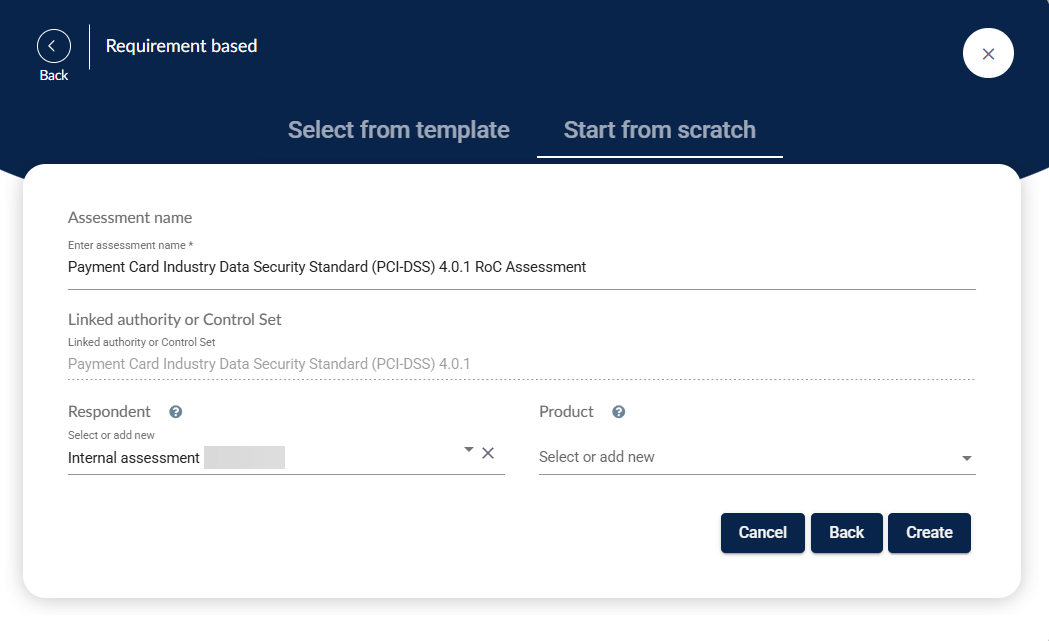
Task: Click the Product 'Select or add new' field
Action: click(x=745, y=457)
